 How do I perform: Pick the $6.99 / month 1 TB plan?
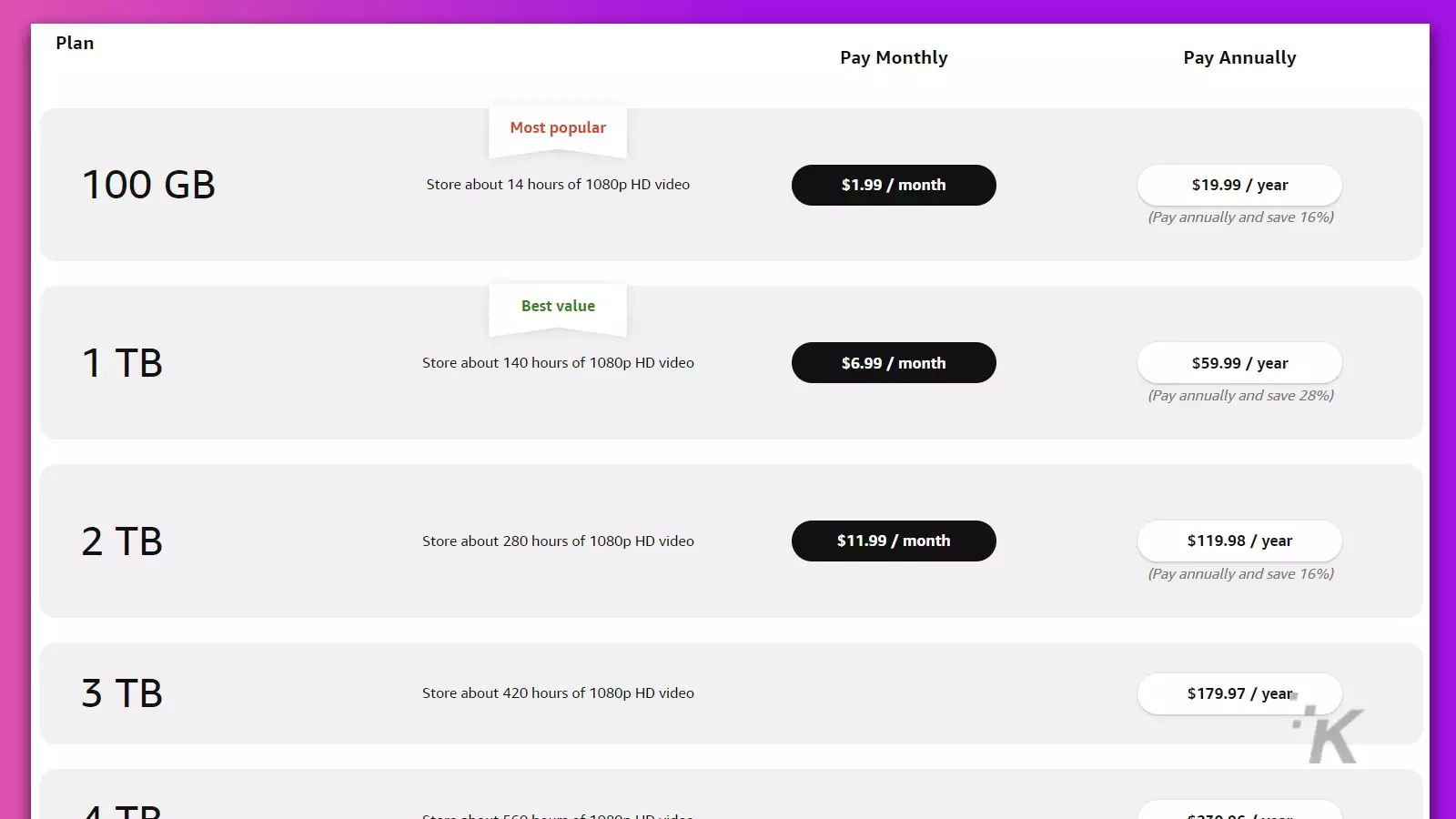[x=894, y=363]
